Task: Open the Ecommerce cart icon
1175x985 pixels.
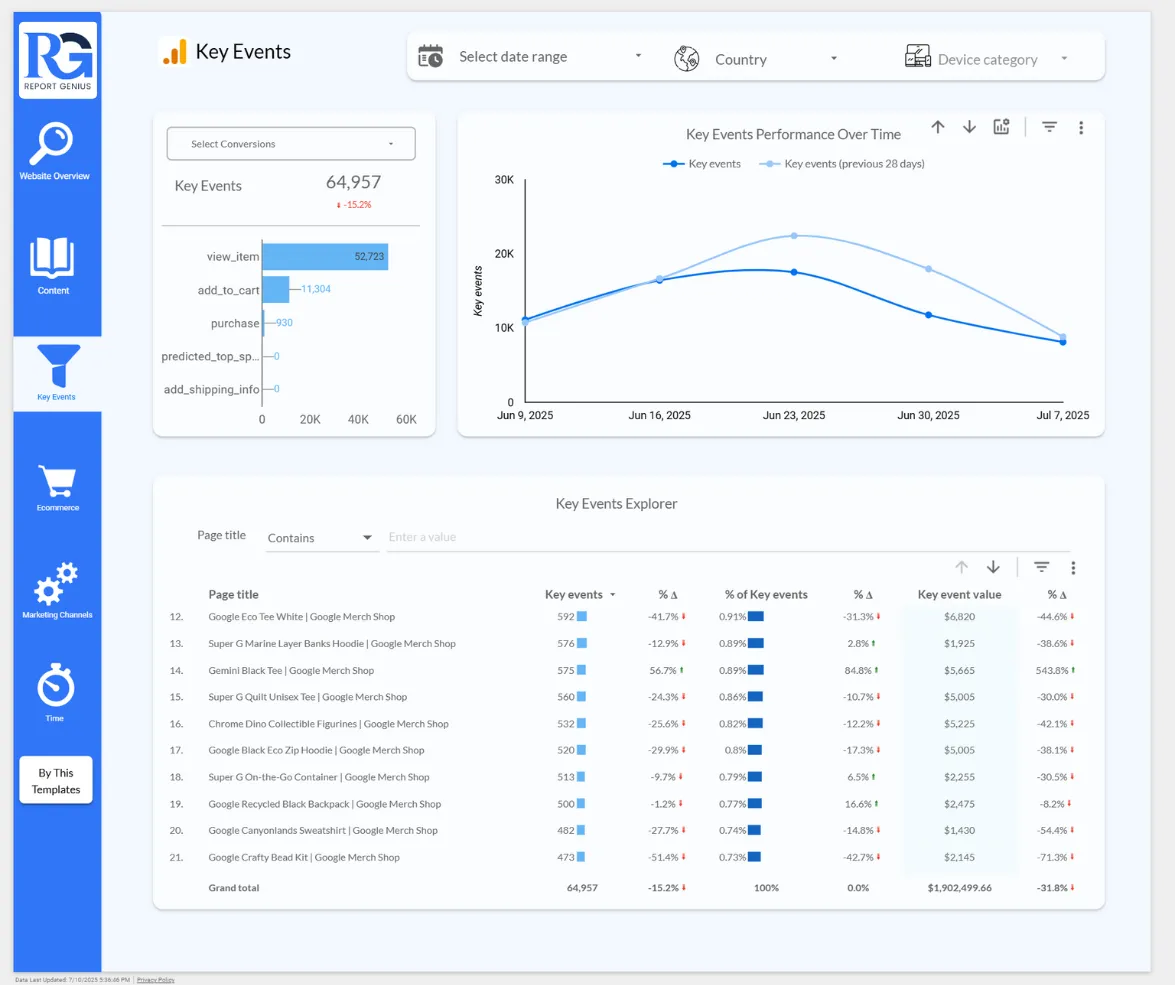Action: coord(57,481)
